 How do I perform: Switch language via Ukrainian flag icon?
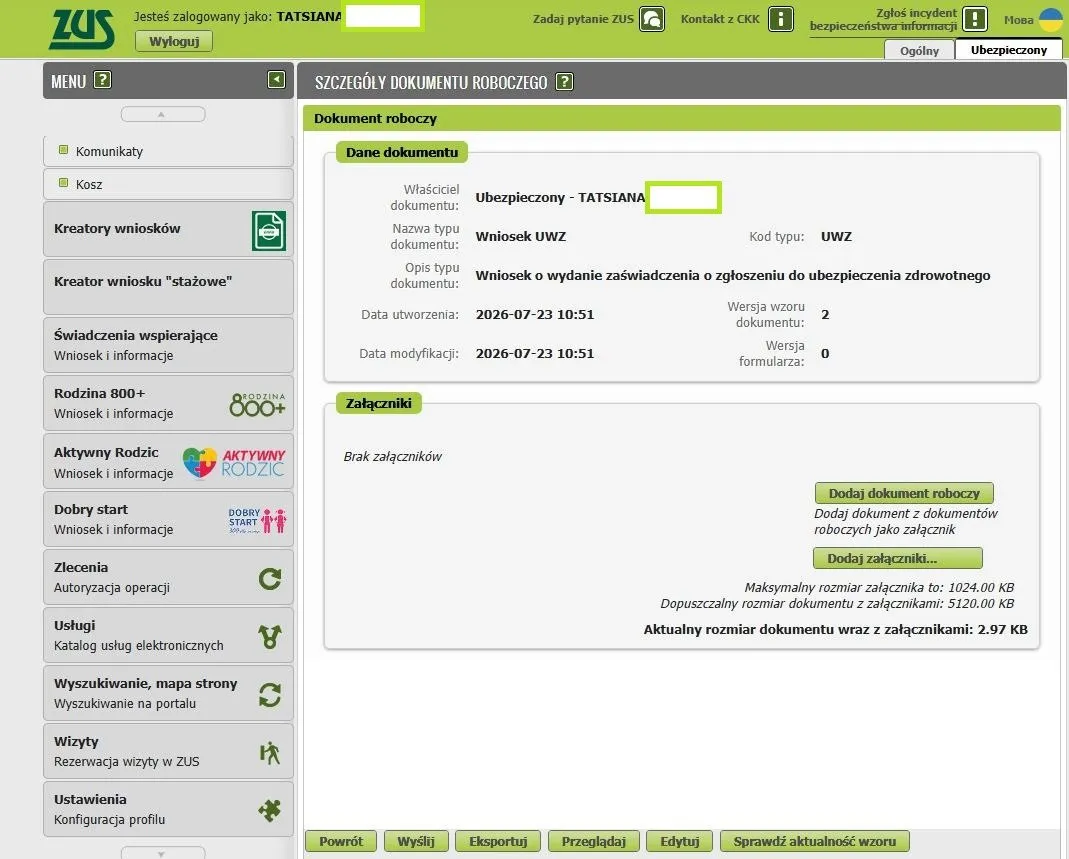1052,19
